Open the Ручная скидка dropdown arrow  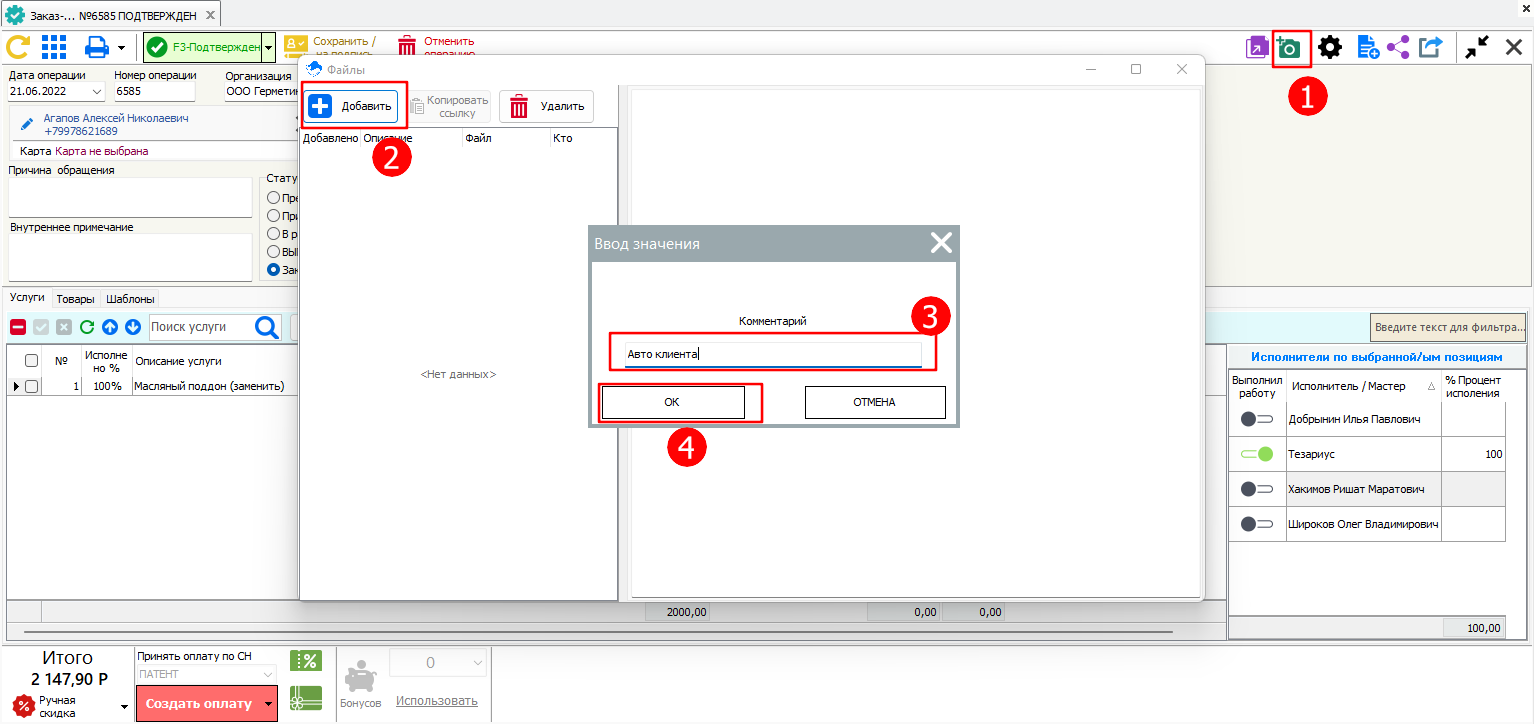coord(124,706)
